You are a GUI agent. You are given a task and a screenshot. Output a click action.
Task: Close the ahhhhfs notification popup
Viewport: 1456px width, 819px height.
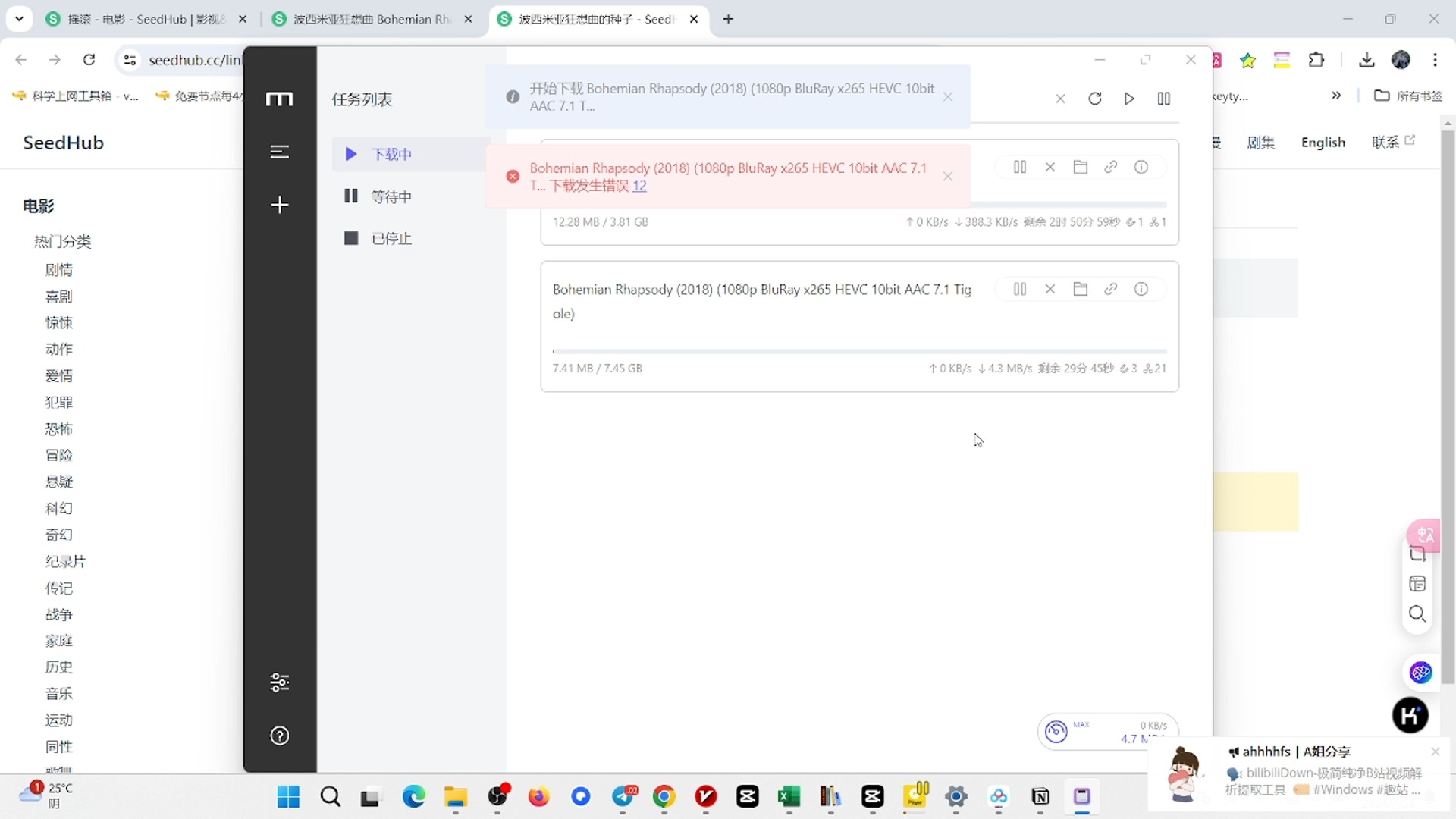[1435, 752]
